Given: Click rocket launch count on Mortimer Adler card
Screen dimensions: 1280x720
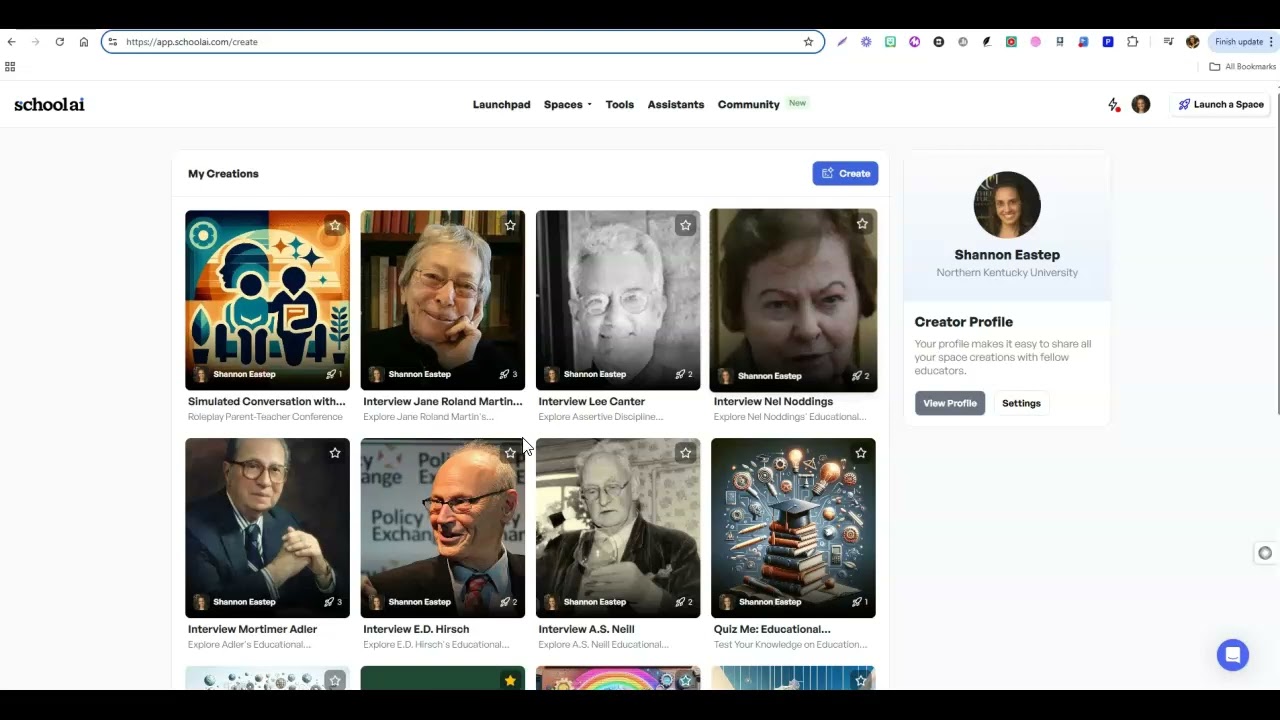Looking at the screenshot, I should coord(333,602).
